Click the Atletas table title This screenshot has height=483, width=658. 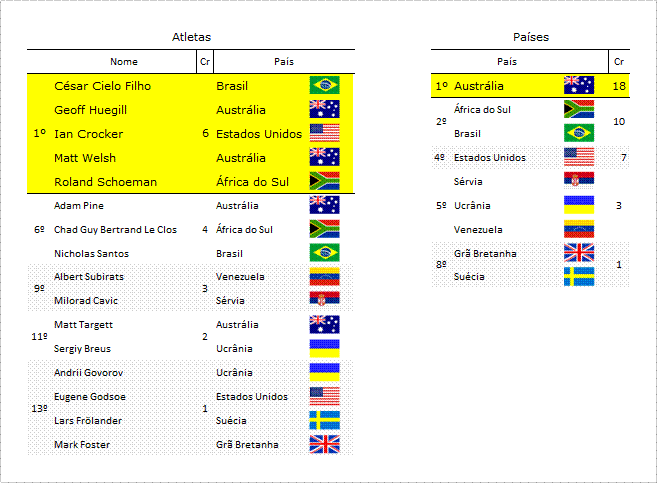[x=191, y=37]
